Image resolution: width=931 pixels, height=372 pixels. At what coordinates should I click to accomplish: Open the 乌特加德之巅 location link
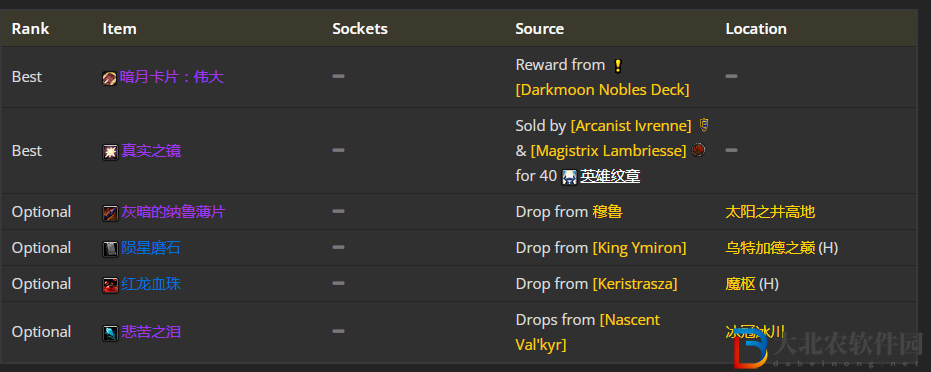click(x=770, y=248)
